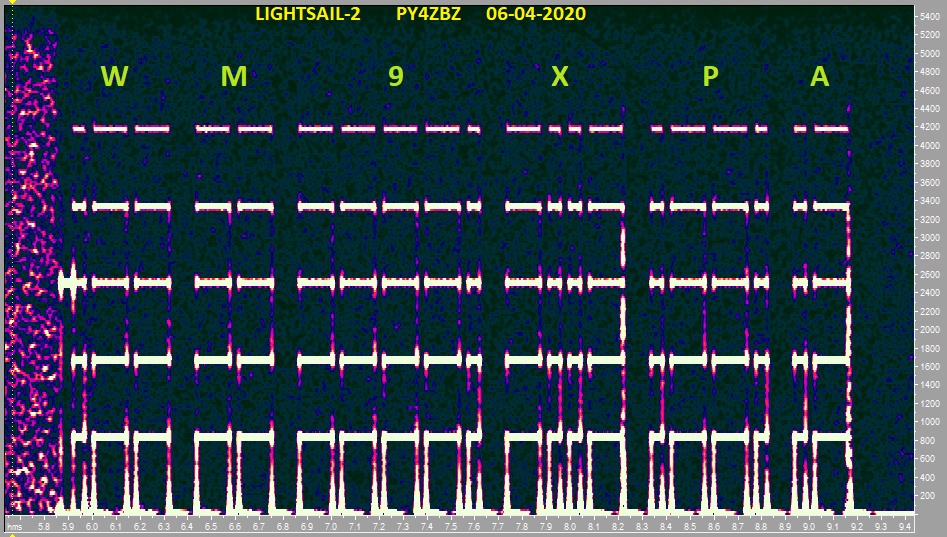947x537 pixels.
Task: Click the 8.0 tick on the time axis
Action: pos(570,527)
